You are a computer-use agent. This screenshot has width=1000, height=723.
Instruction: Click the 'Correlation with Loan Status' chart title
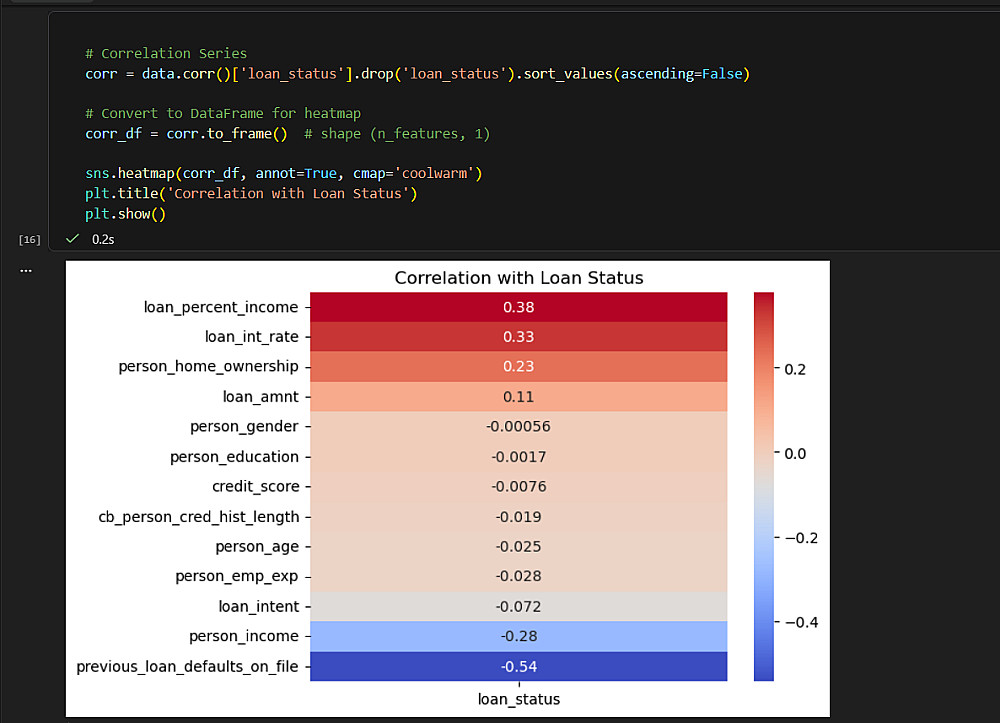[519, 278]
